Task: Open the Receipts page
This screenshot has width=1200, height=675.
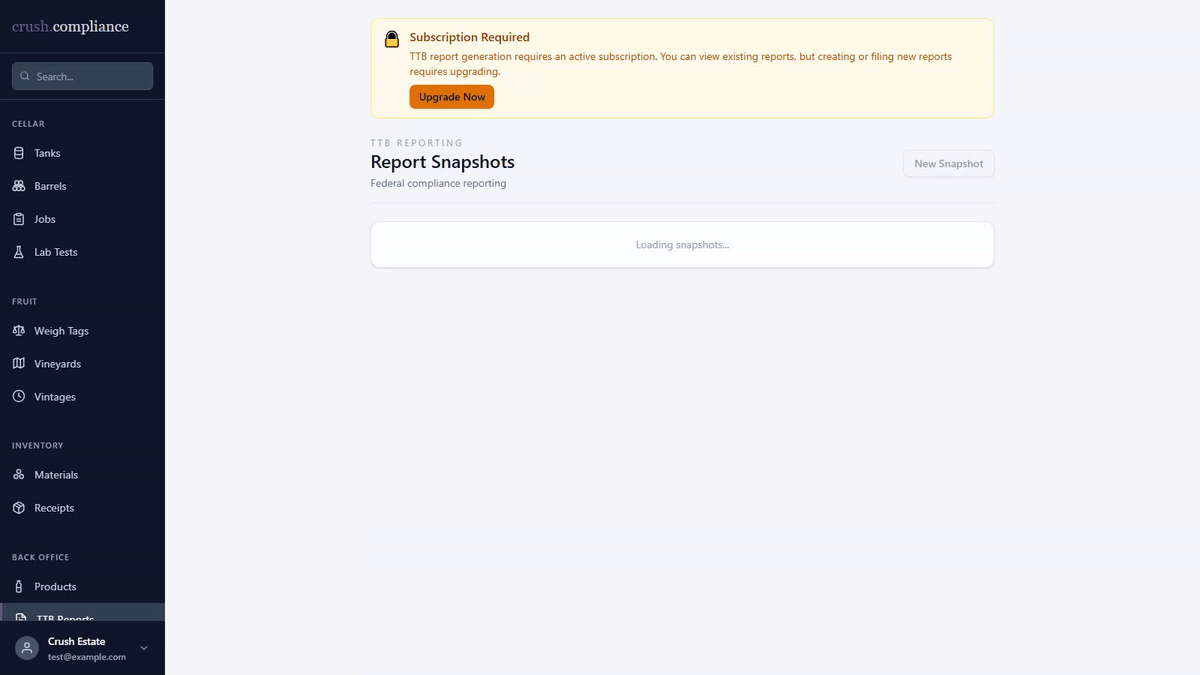Action: [x=82, y=508]
